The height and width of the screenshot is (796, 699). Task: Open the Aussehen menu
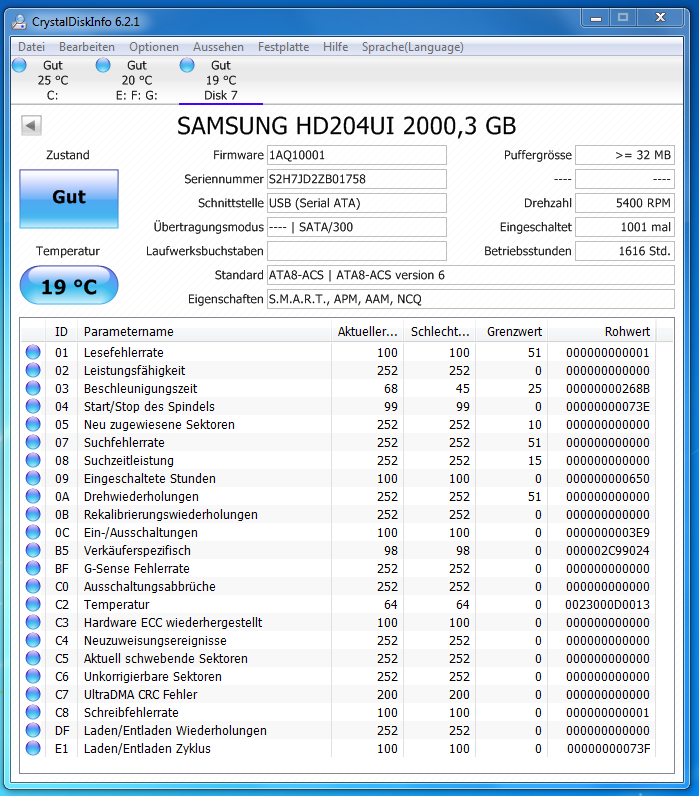pyautogui.click(x=218, y=47)
